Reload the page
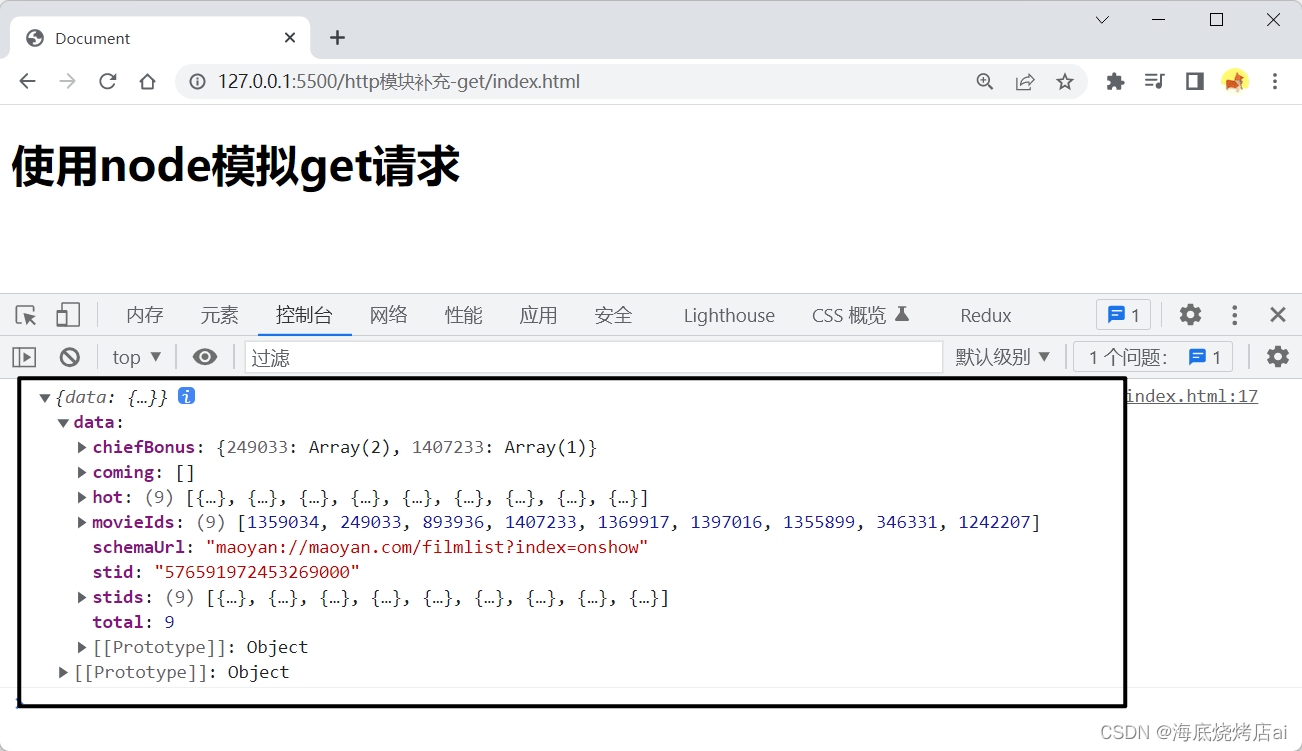 [108, 82]
